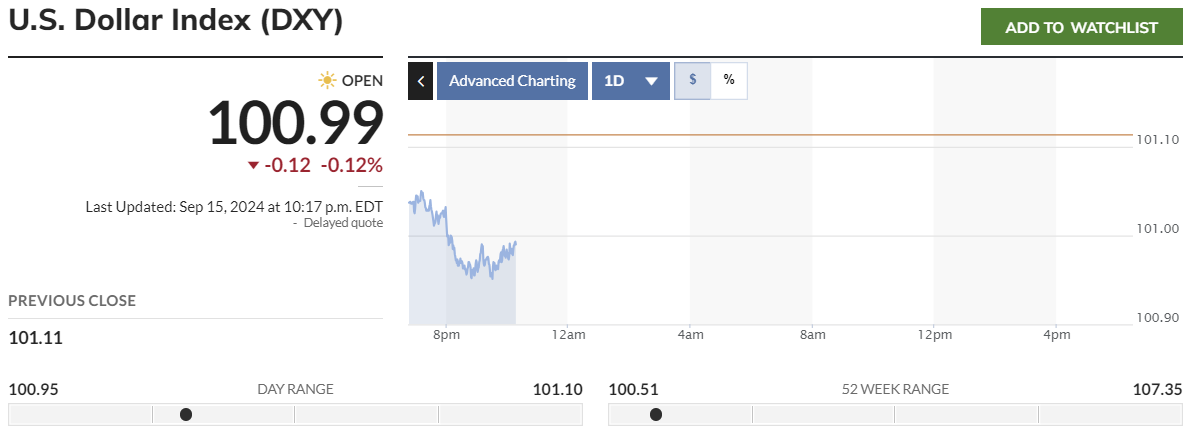The image size is (1190, 435).
Task: Click the 4pm time axis label
Action: click(1056, 334)
